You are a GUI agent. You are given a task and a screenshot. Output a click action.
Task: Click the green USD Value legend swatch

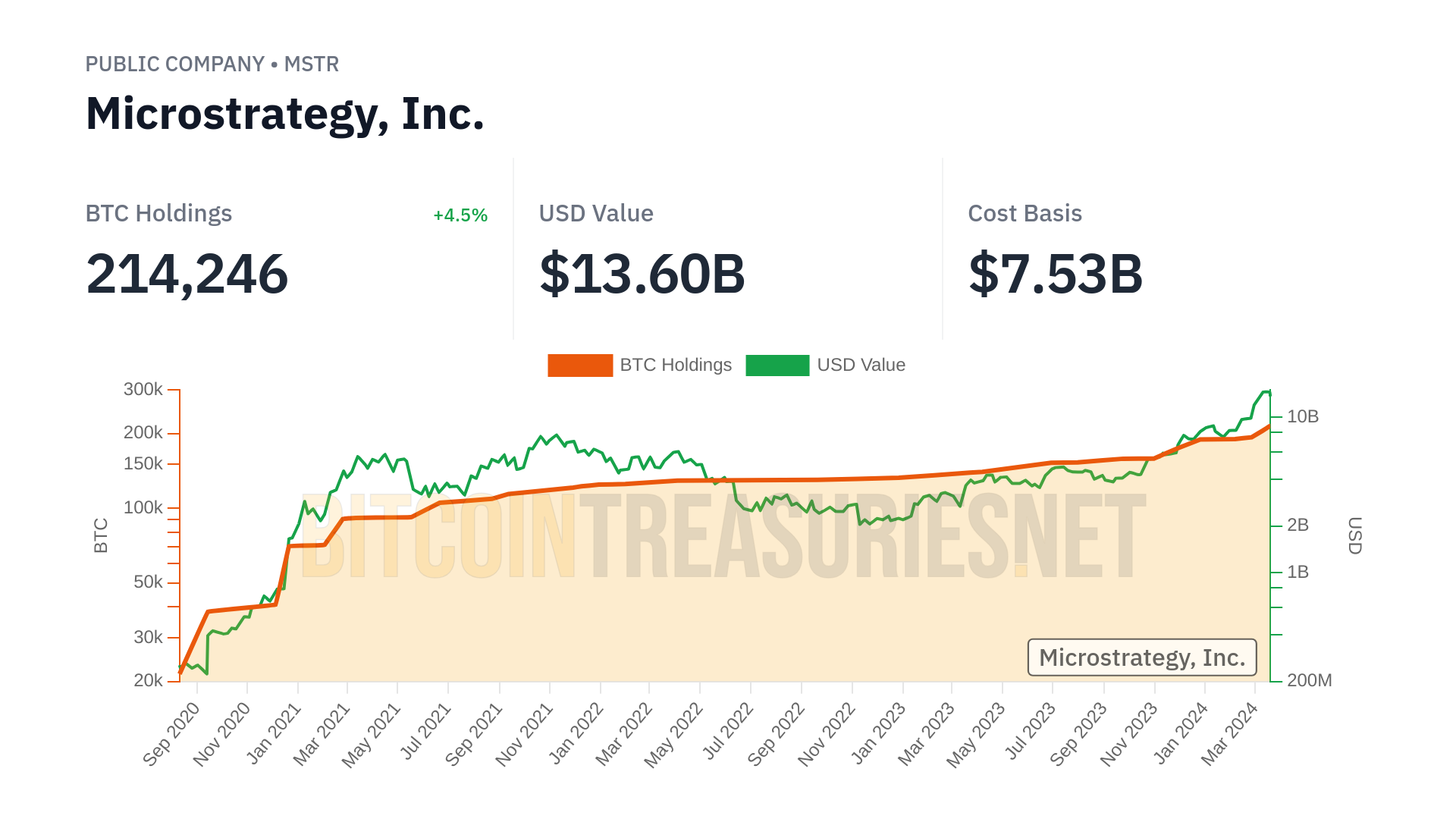tap(777, 366)
